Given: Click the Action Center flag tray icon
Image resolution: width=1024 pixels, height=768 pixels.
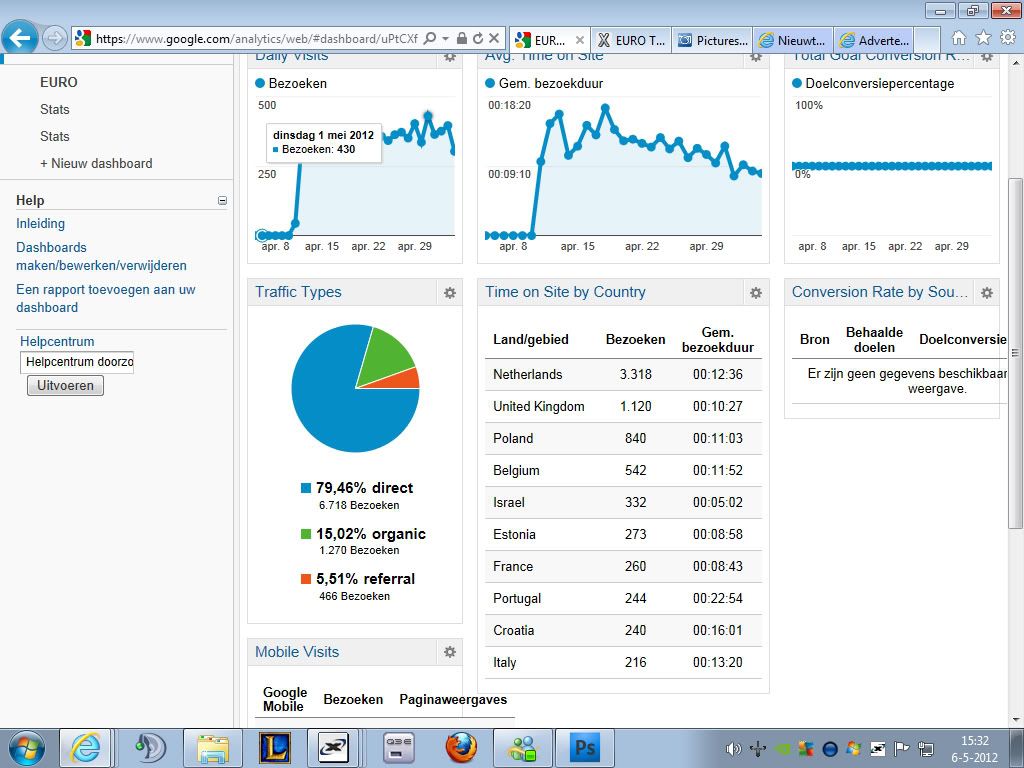Looking at the screenshot, I should [x=901, y=749].
